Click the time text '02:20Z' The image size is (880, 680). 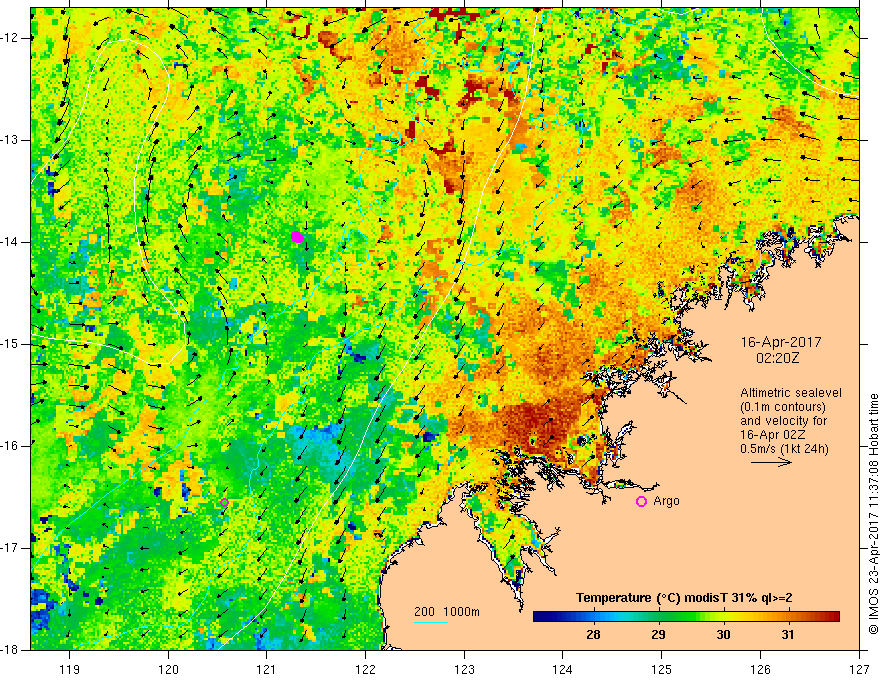(777, 358)
